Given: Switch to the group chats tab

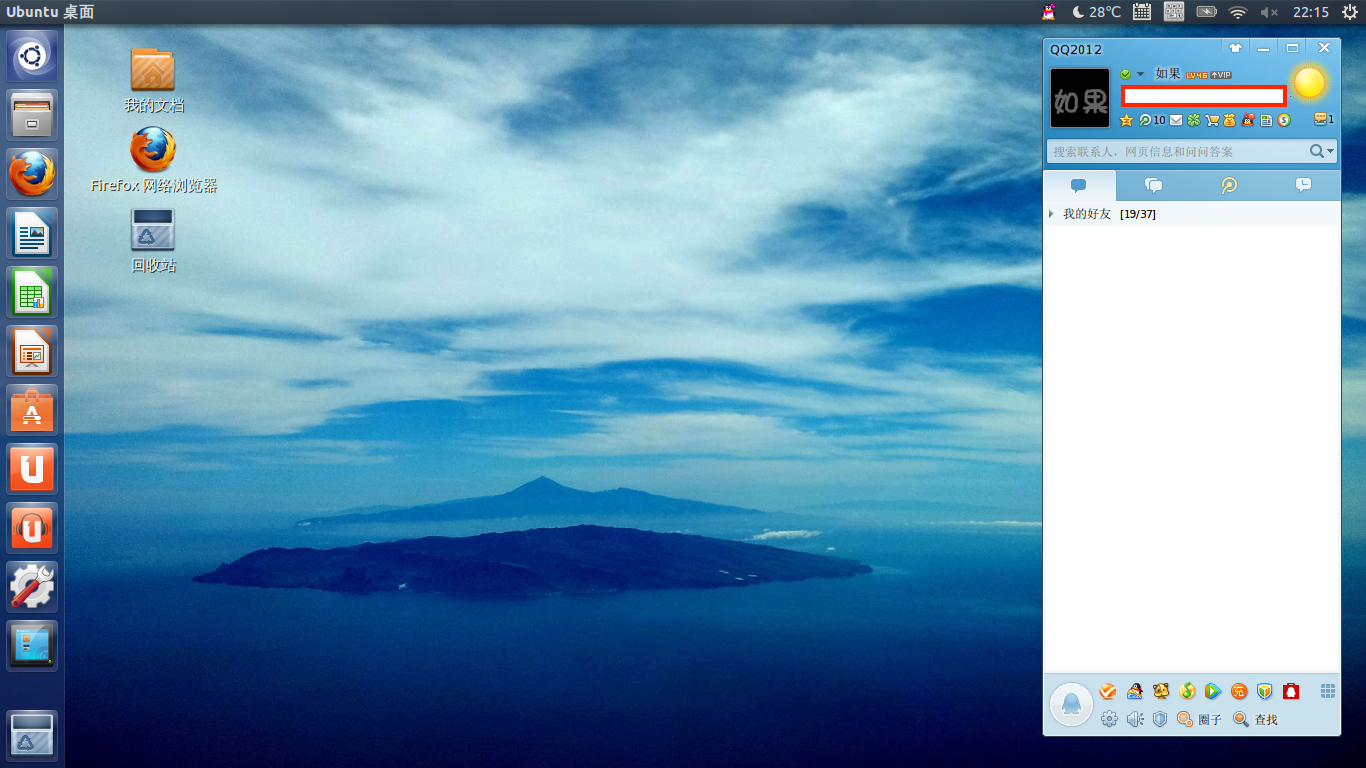Looking at the screenshot, I should (1153, 185).
